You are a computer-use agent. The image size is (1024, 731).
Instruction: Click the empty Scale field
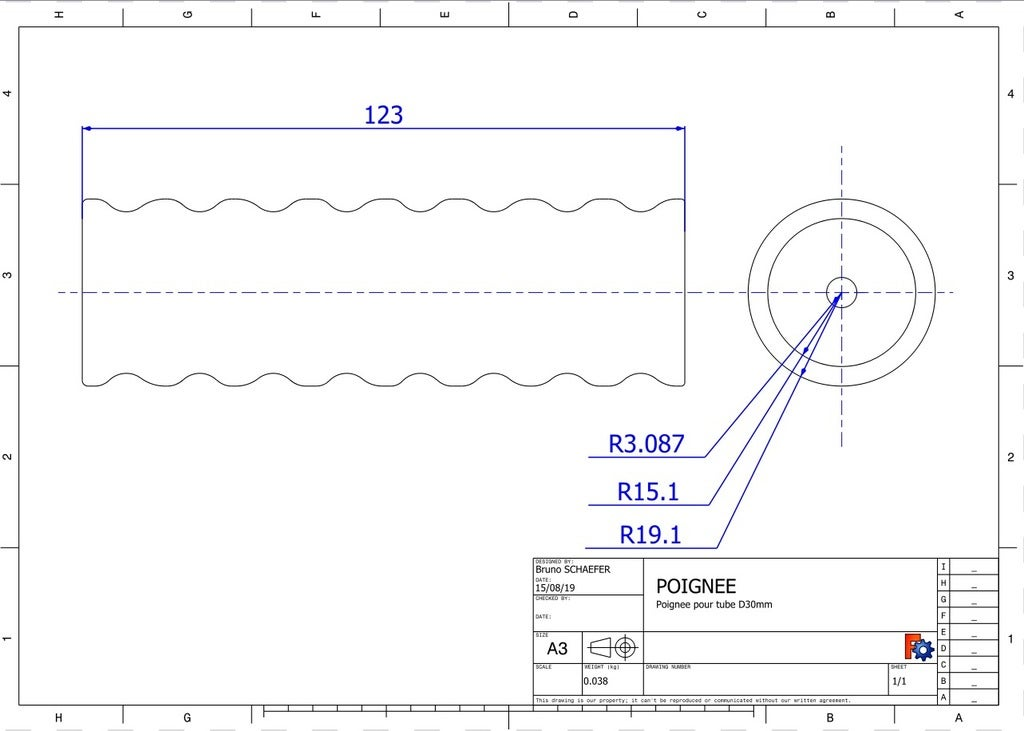[x=557, y=681]
